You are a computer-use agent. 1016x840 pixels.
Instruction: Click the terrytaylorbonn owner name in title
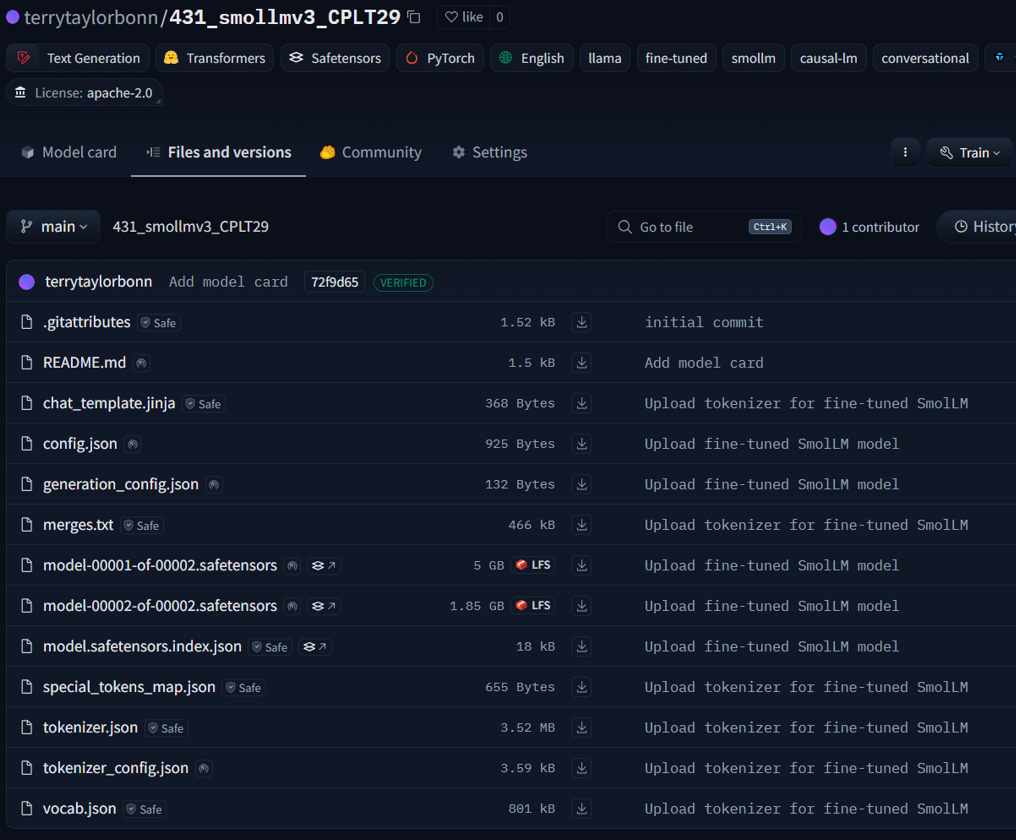coord(91,18)
